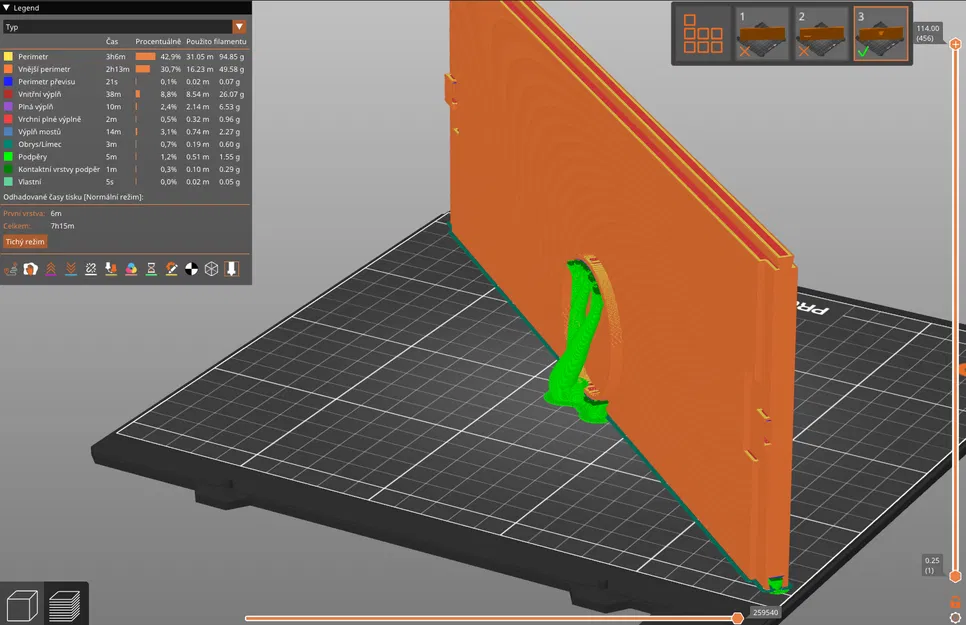Viewport: 966px width, 625px height.
Task: Click the vertical layer slider handle
Action: pyautogui.click(x=956, y=44)
